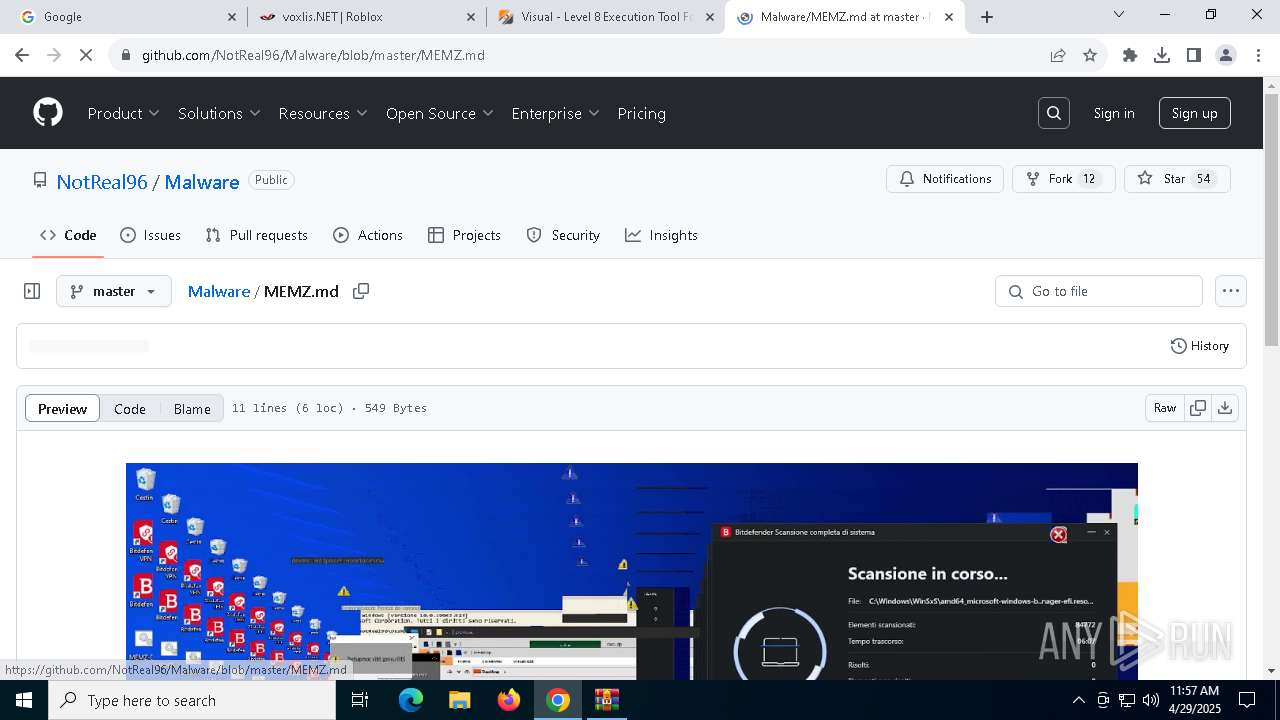This screenshot has height=720, width=1280.
Task: Open the NotReal96 owner profile link
Action: [x=102, y=182]
